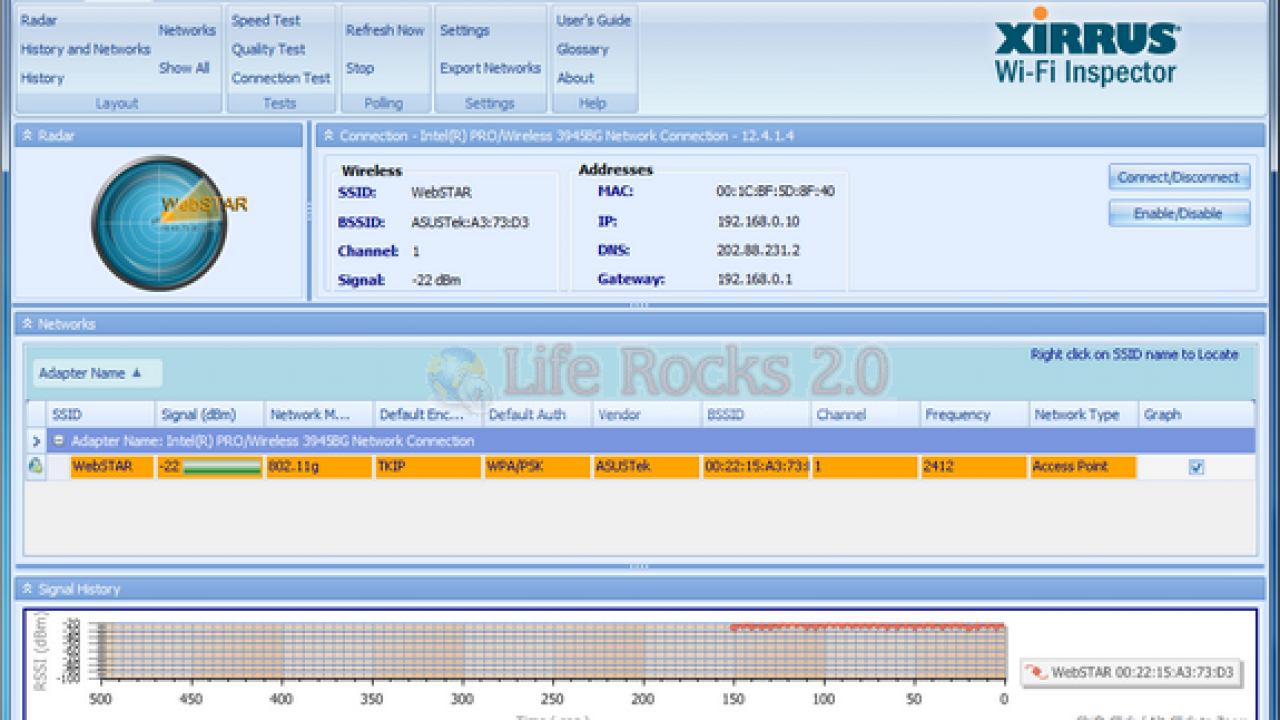Sort by the Frequency column header
This screenshot has height=720, width=1280.
(x=975, y=414)
